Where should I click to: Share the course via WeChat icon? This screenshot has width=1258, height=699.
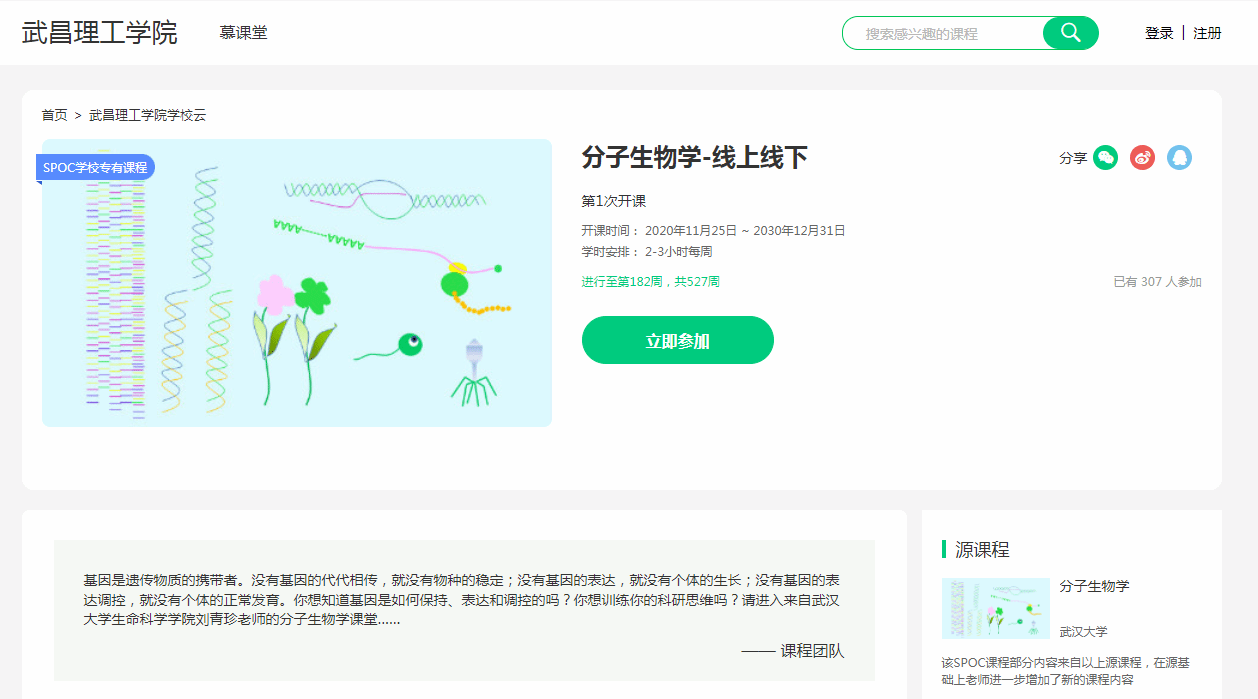point(1105,158)
